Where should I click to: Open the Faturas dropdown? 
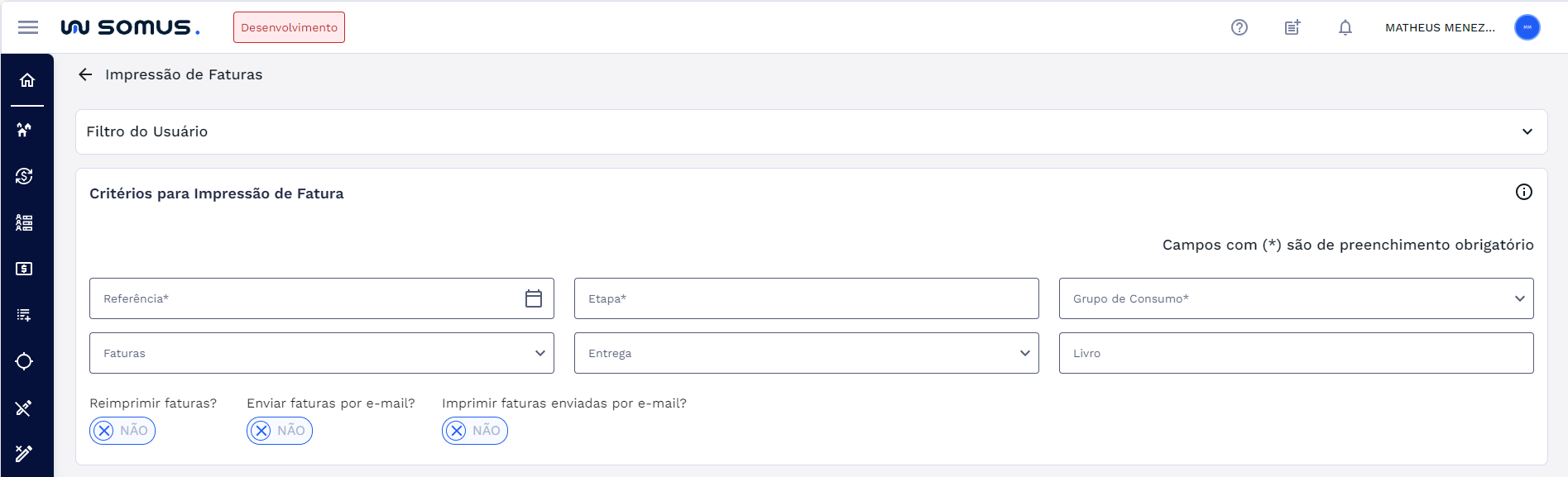(x=321, y=353)
